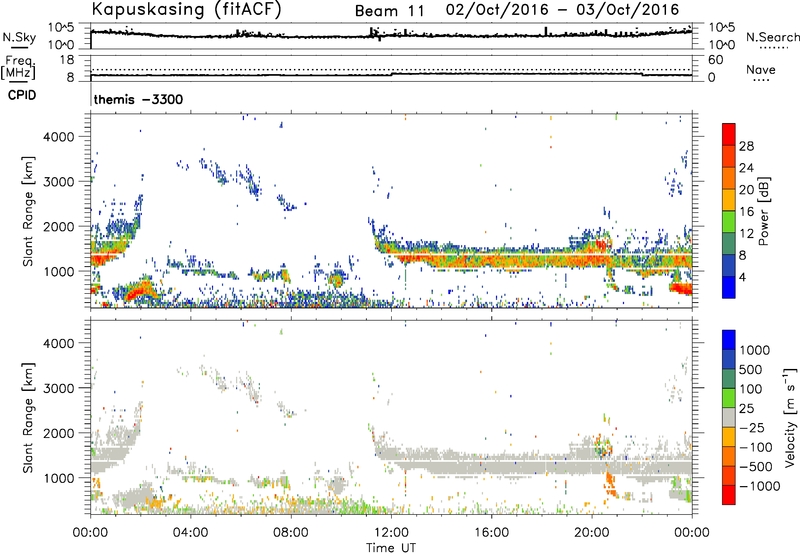
Task: Click the frequency trace step near 12:00
Action: tap(392, 74)
